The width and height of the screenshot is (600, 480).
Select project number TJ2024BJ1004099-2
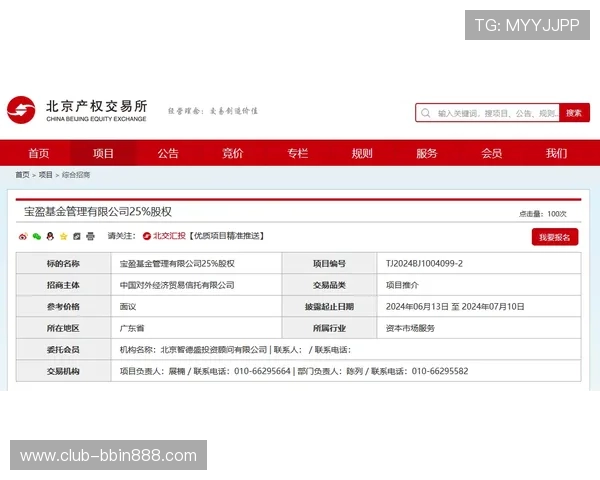[x=424, y=263]
